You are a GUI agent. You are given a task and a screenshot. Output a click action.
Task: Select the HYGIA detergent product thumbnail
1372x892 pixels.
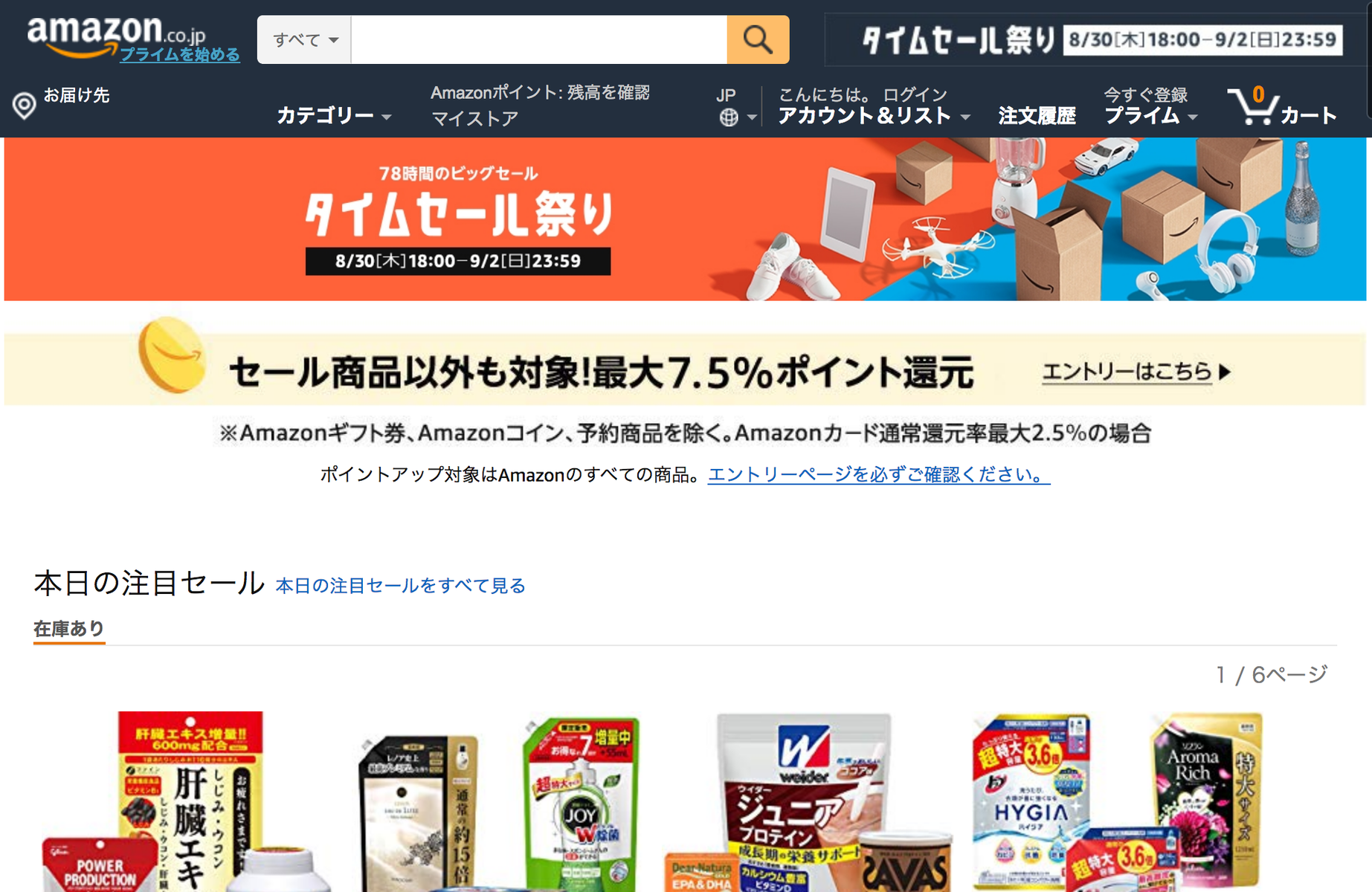point(1031,803)
